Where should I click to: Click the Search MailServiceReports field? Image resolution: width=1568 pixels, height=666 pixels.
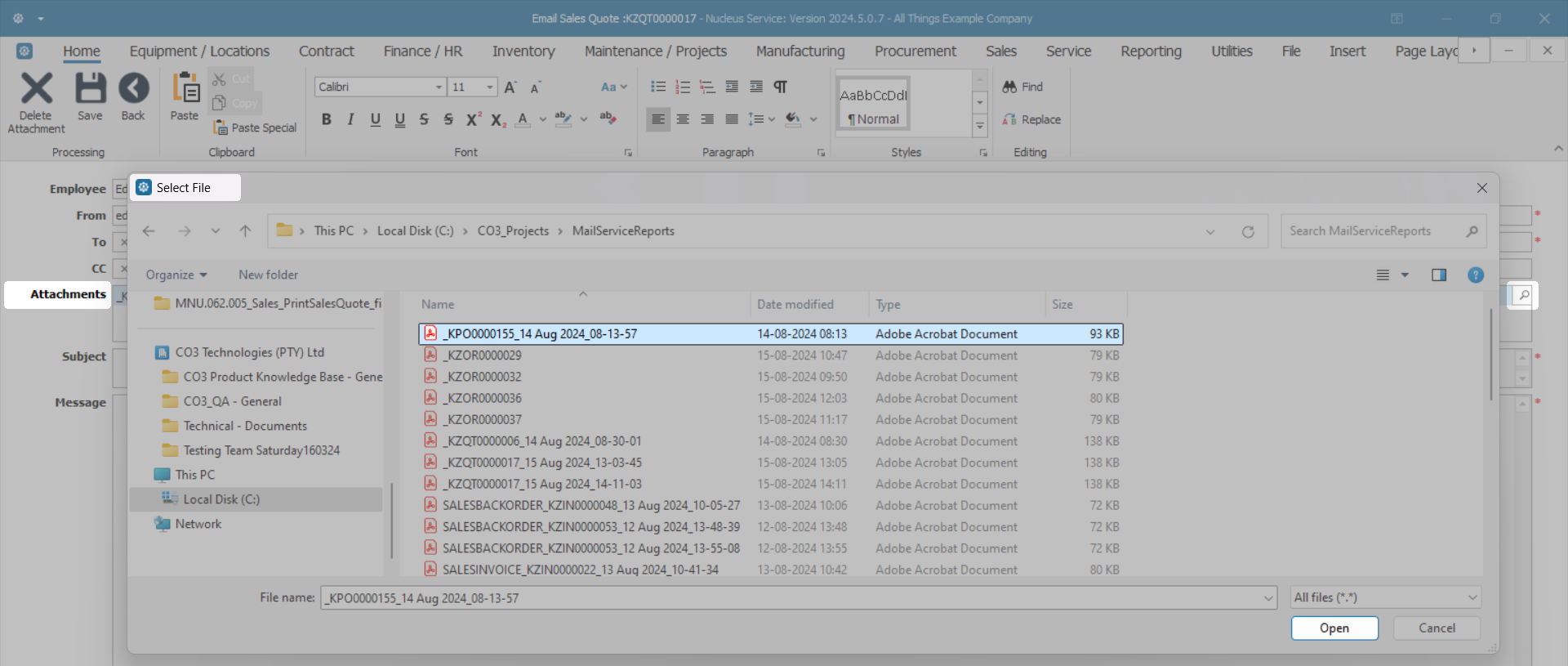pyautogui.click(x=1383, y=231)
